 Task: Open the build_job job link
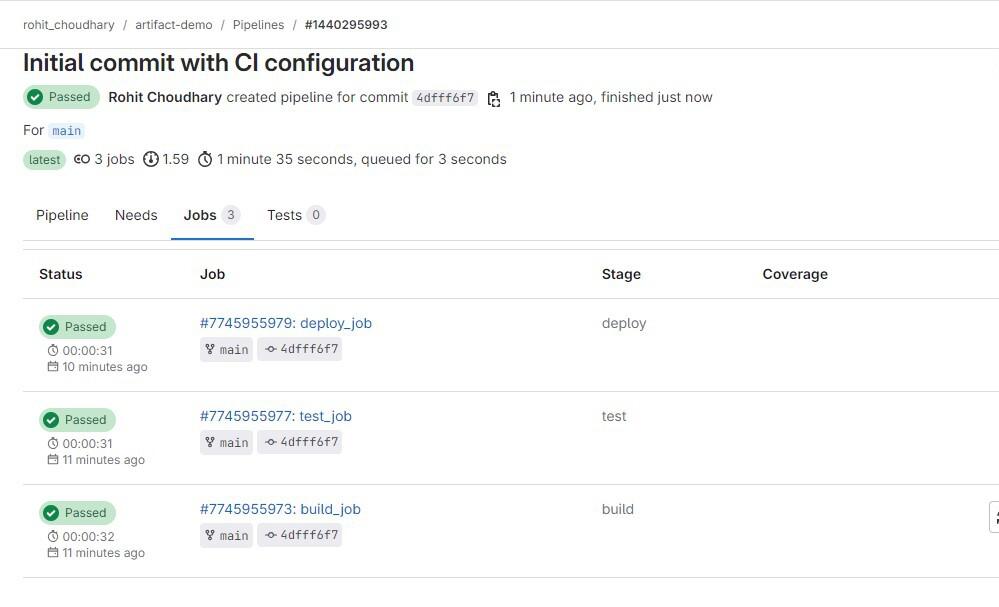pyautogui.click(x=280, y=509)
